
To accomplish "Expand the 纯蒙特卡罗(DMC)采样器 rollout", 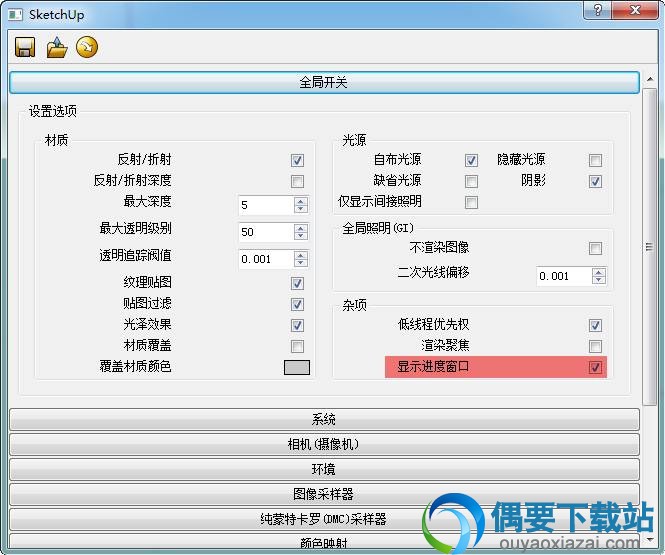I will 324,519.
